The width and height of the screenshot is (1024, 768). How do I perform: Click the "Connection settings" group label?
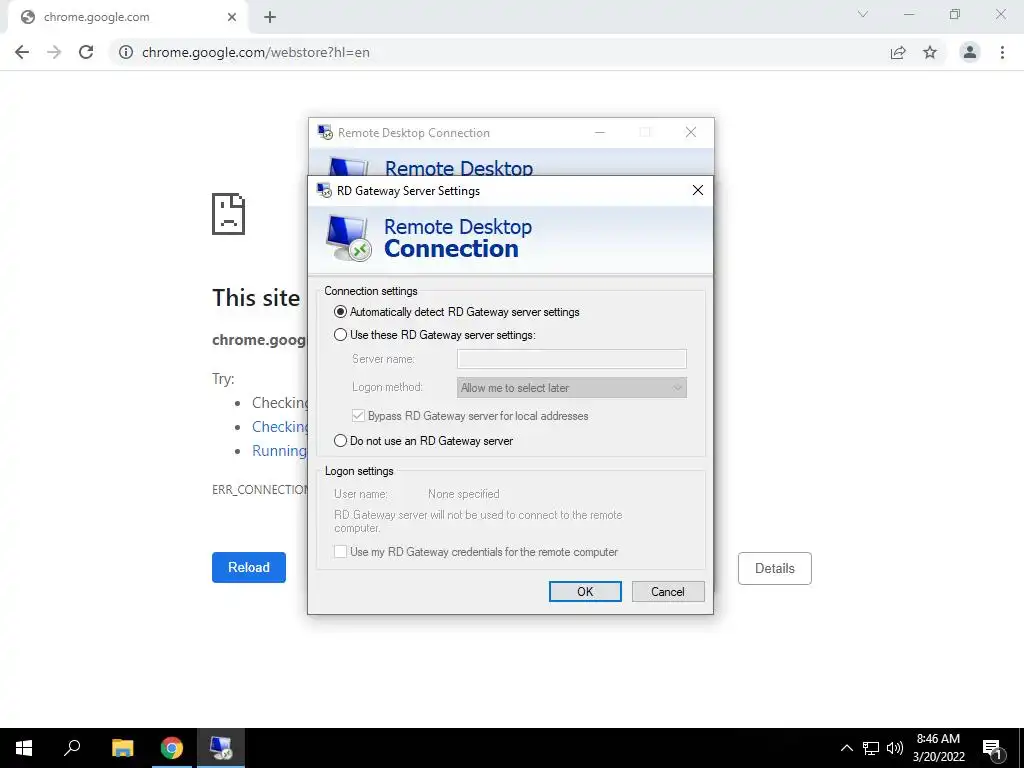point(371,291)
